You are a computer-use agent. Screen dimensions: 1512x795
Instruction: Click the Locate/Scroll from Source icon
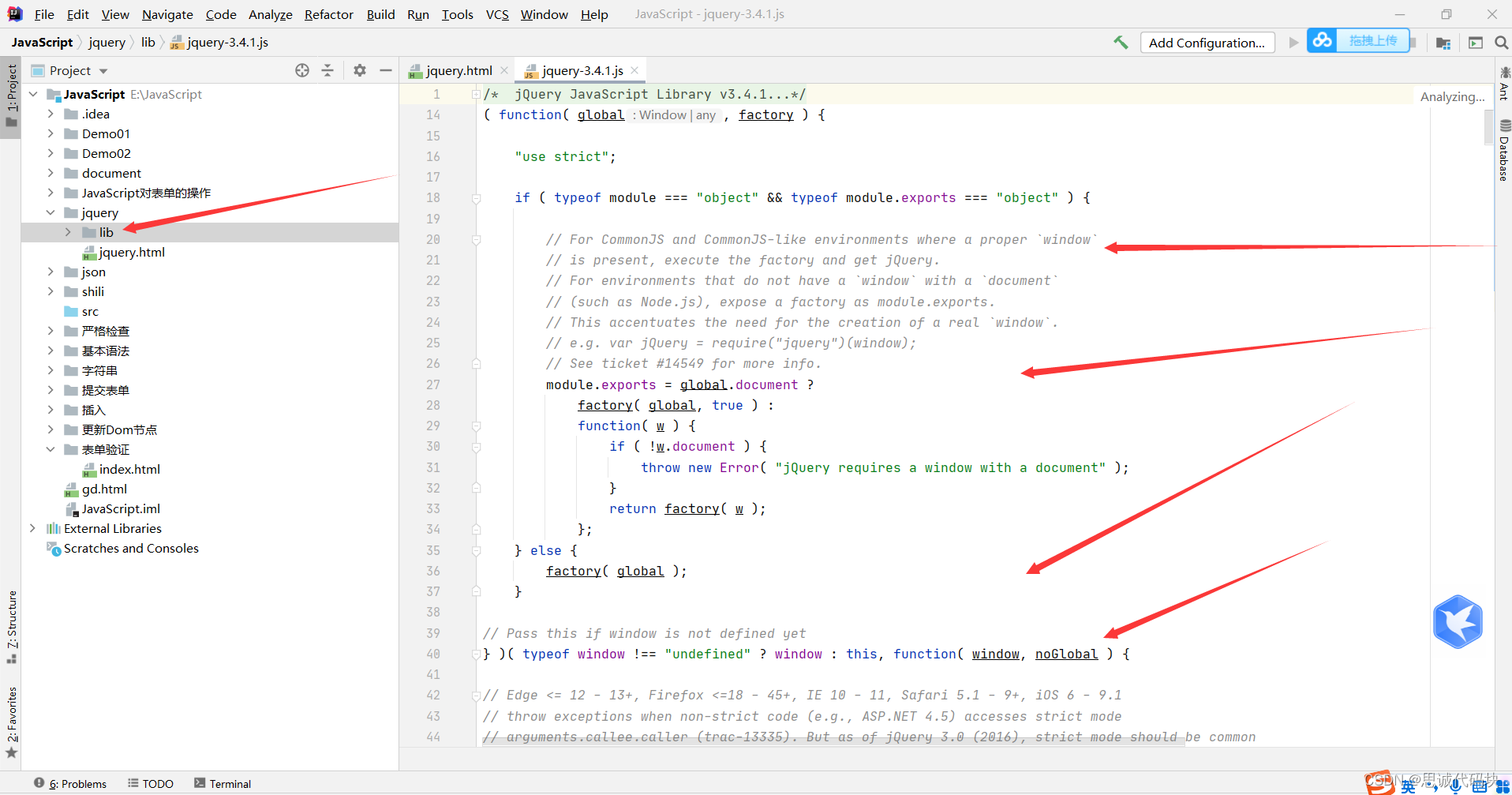(x=302, y=70)
